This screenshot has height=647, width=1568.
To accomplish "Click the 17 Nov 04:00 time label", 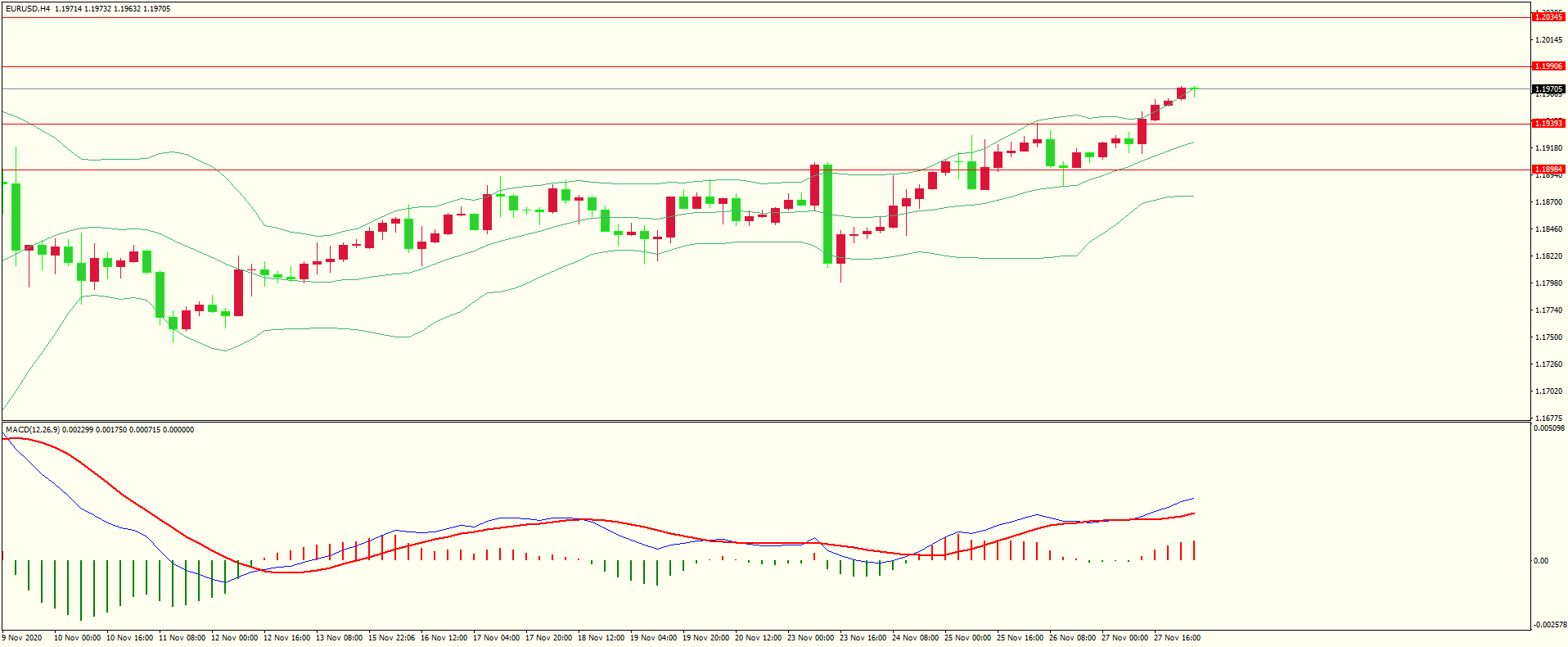I will coord(497,638).
